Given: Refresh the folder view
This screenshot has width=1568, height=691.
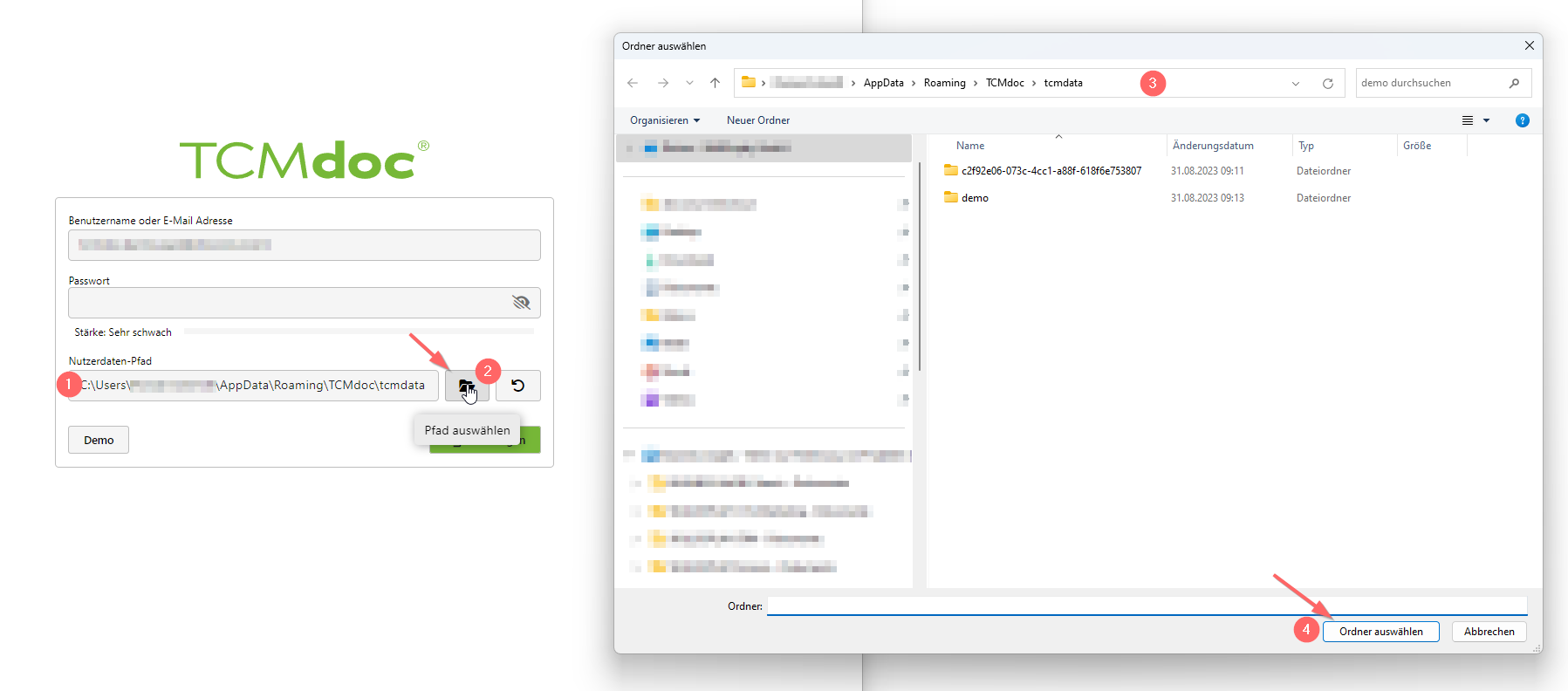Looking at the screenshot, I should point(1327,84).
